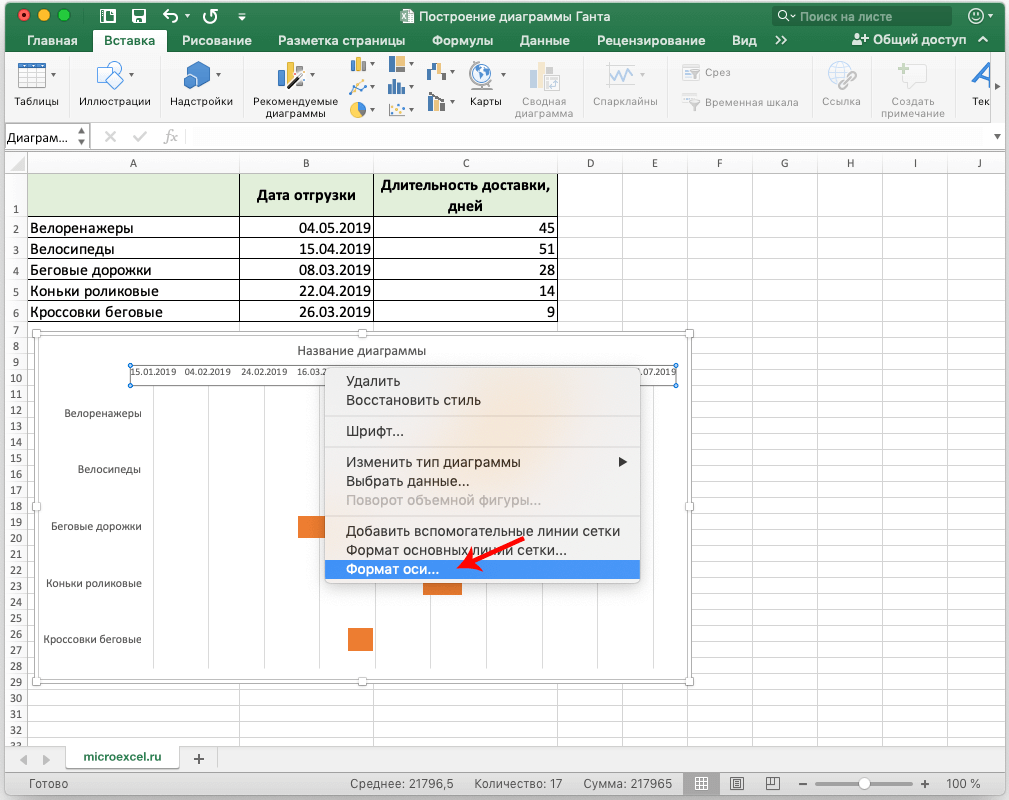Screen dimensions: 1009x800
Task: Open the Разметка страницы tab
Action: 342,41
